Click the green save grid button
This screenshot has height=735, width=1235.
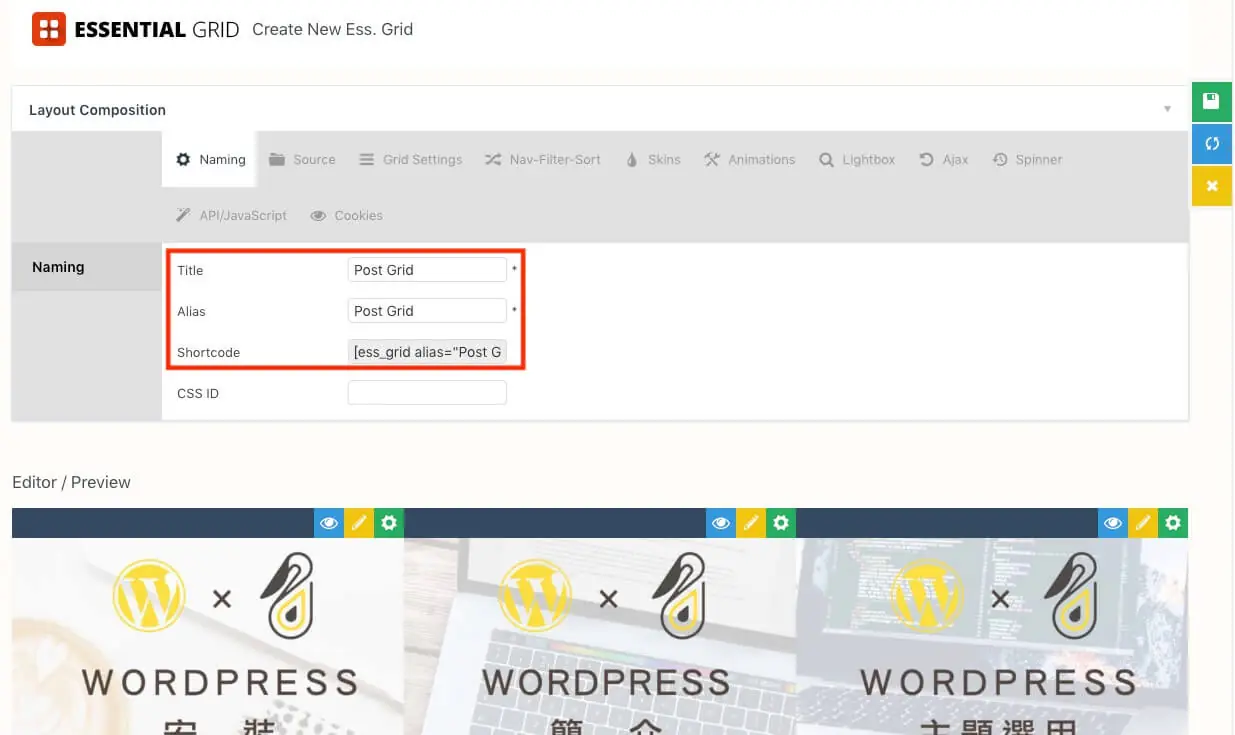click(x=1211, y=101)
